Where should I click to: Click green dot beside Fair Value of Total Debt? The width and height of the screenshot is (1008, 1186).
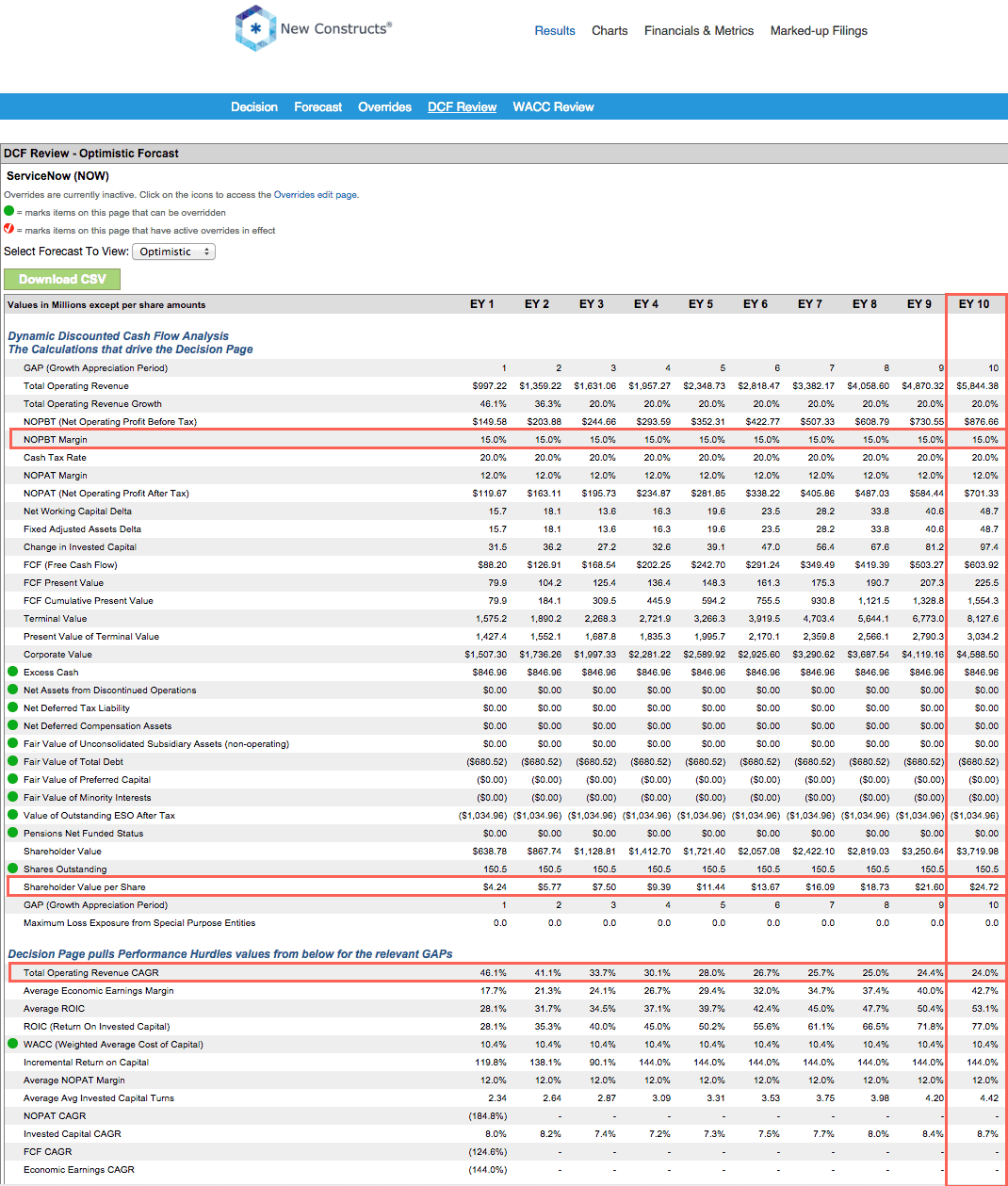pos(13,761)
